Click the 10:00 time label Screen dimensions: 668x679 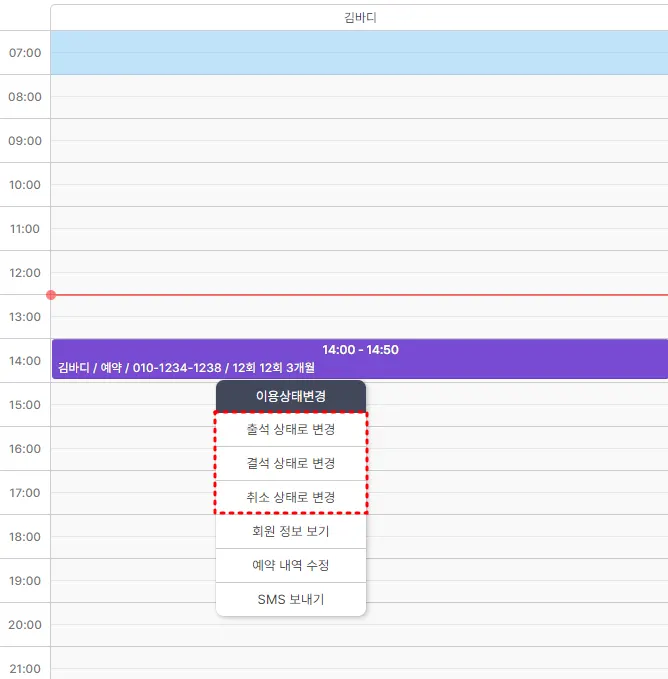25,185
